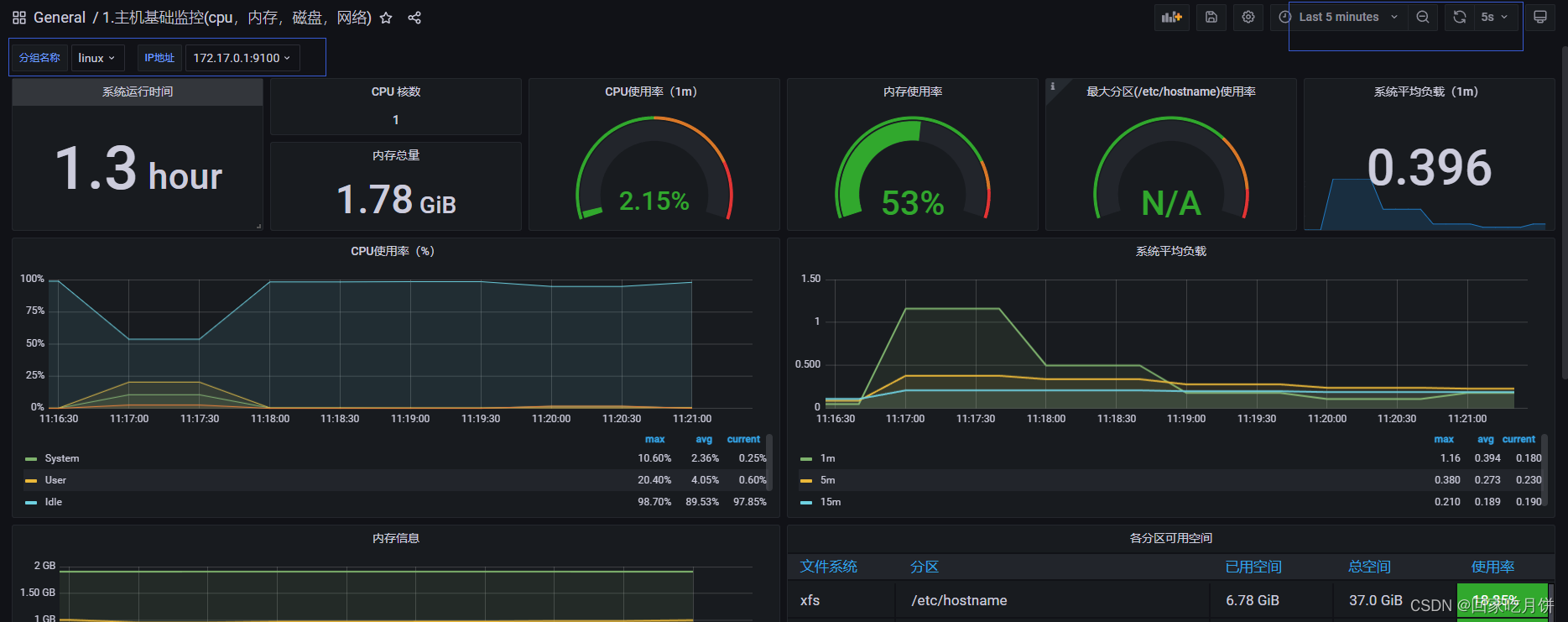Open the CPU 核数 panel title menu

(x=396, y=91)
